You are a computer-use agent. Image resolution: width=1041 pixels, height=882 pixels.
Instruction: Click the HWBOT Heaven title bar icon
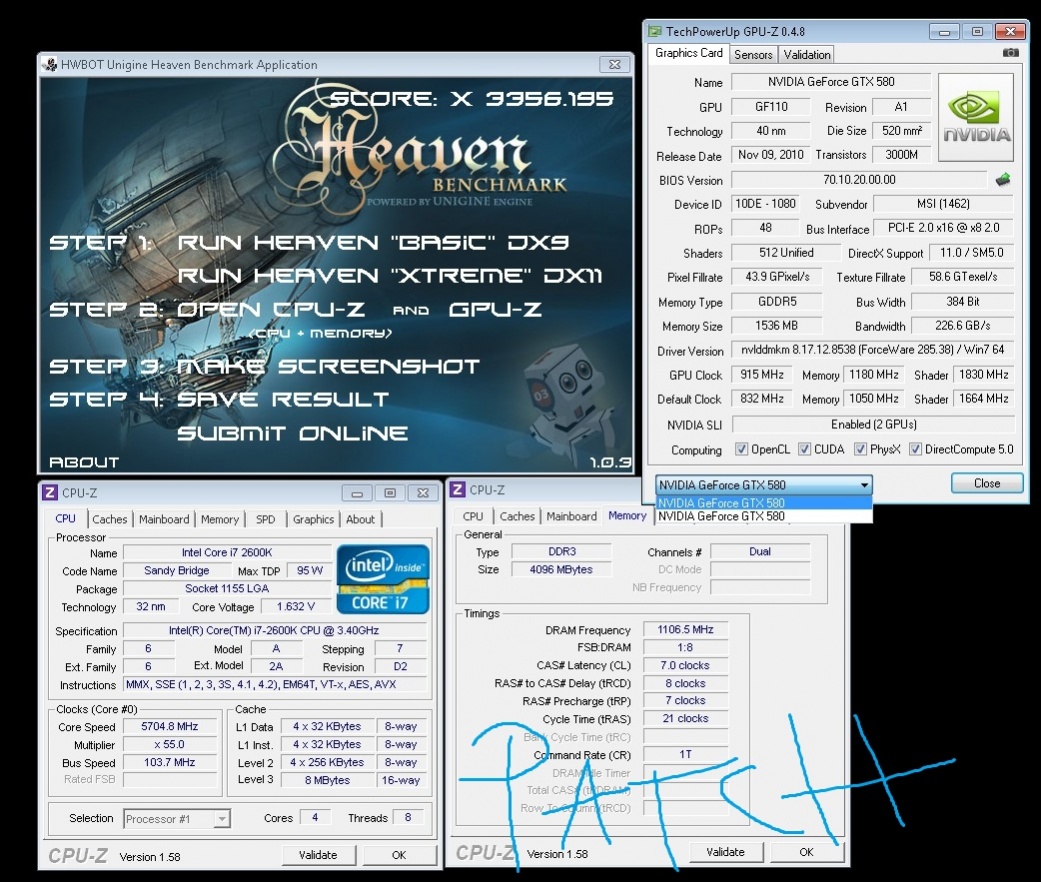click(x=50, y=65)
